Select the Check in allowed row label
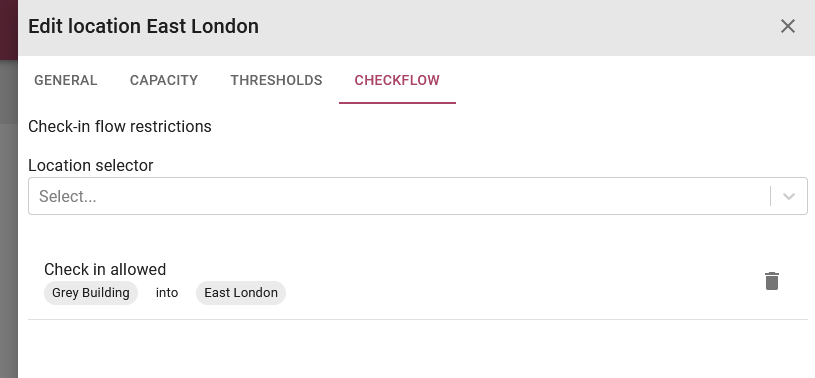This screenshot has width=815, height=378. pyautogui.click(x=105, y=269)
